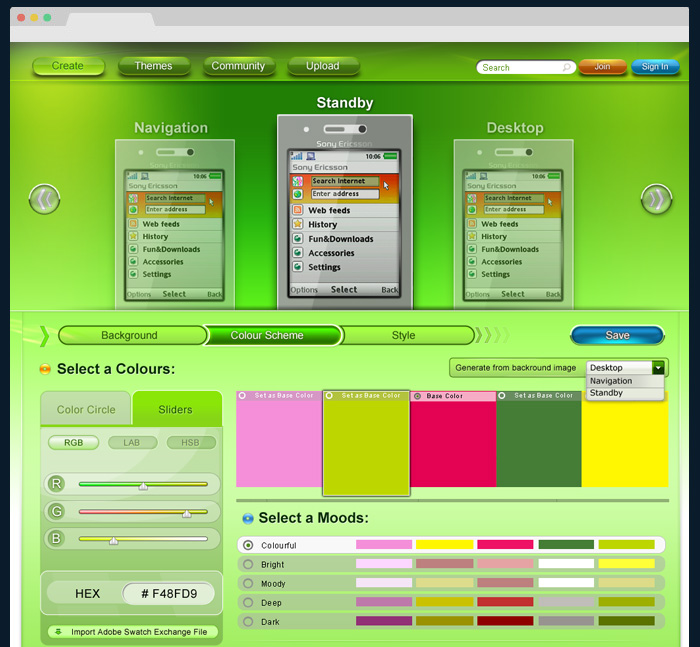This screenshot has width=700, height=647.
Task: Click green chevron left of Background step
Action: coord(44,336)
